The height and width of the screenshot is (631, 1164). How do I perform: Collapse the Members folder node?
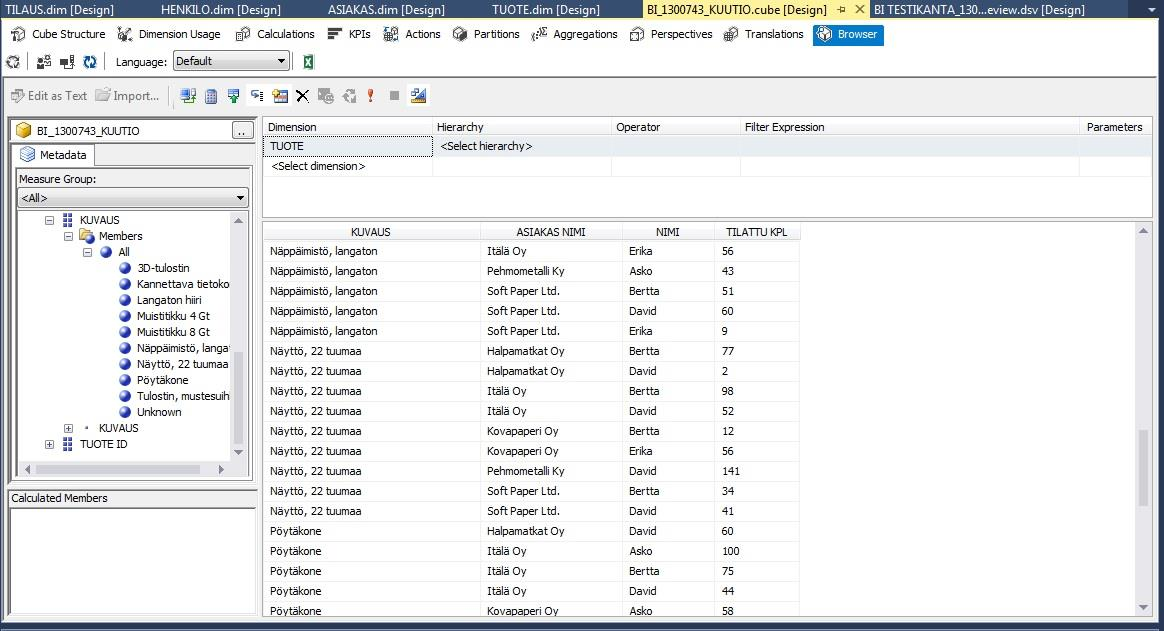coord(68,236)
